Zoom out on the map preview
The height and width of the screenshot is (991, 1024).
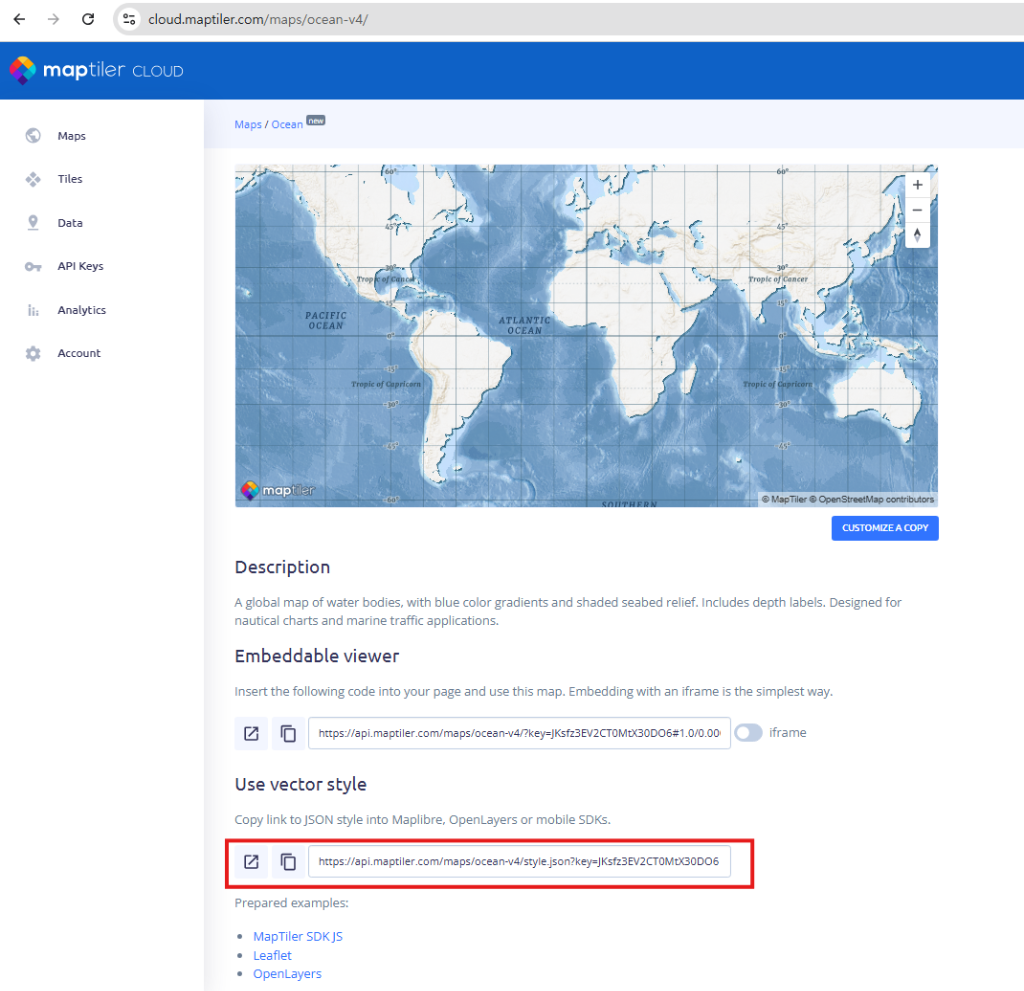coord(917,210)
